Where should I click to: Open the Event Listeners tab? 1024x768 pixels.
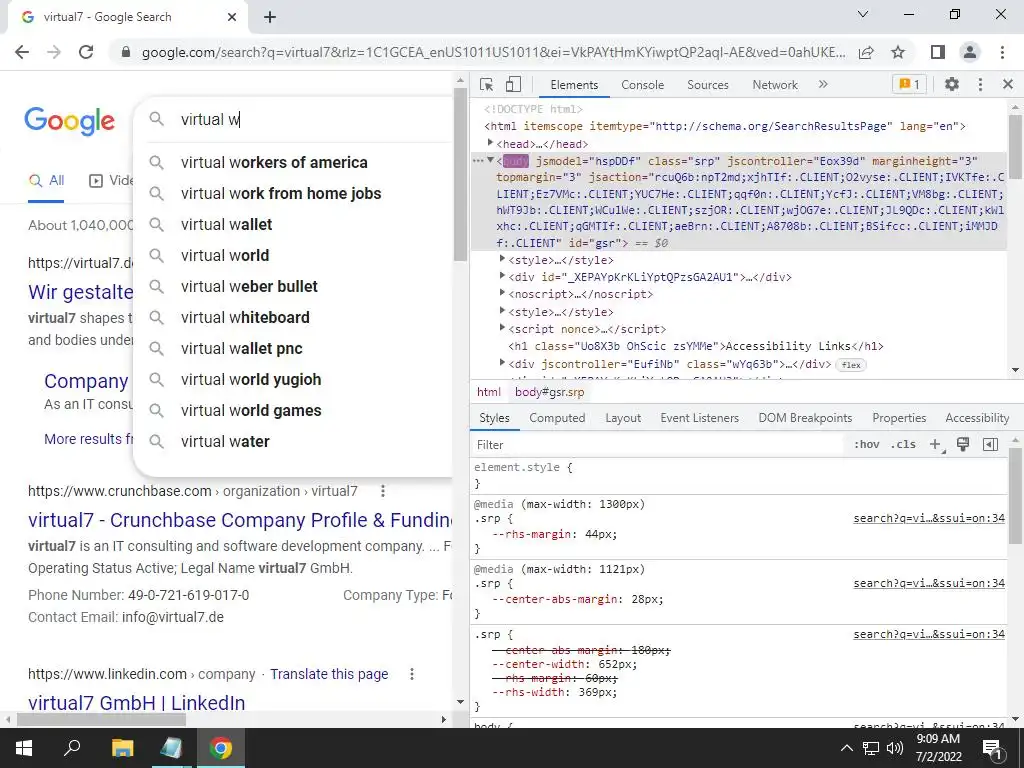(699, 418)
